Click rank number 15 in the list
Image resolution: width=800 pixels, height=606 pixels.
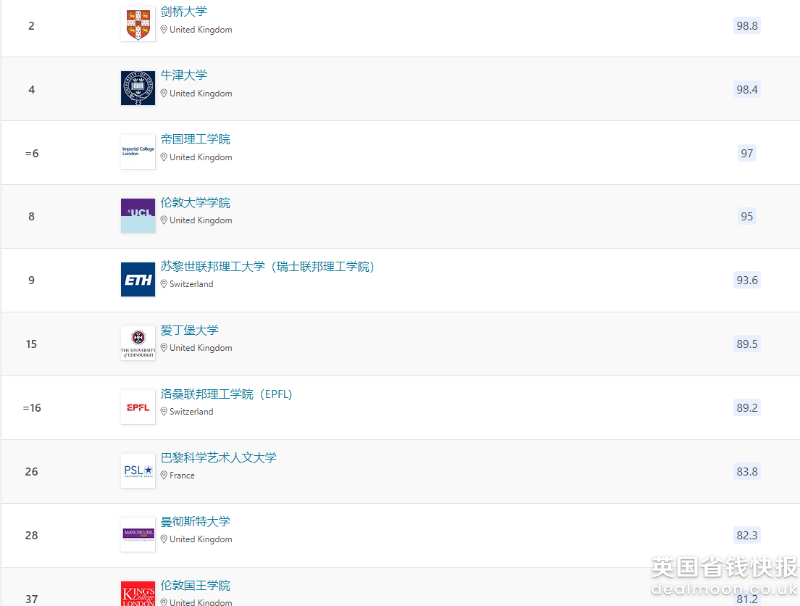click(31, 344)
